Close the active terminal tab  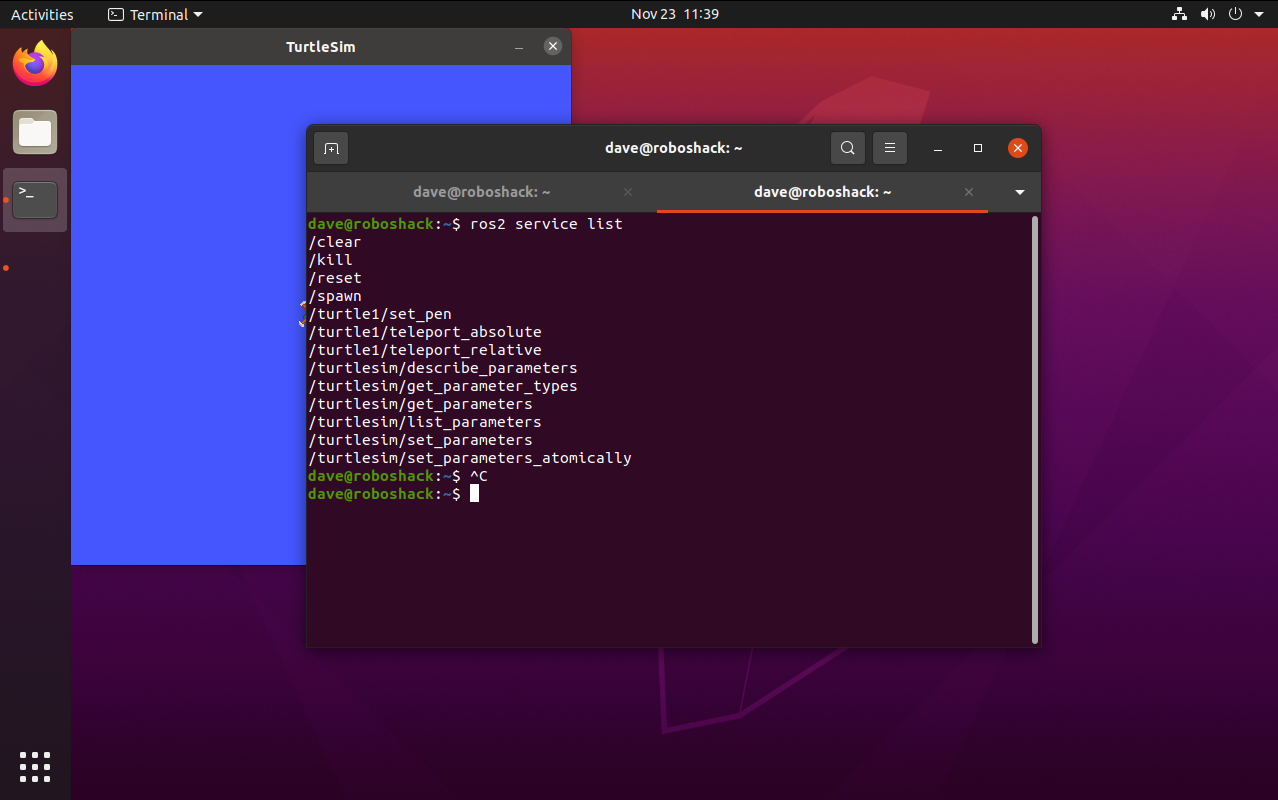(968, 192)
